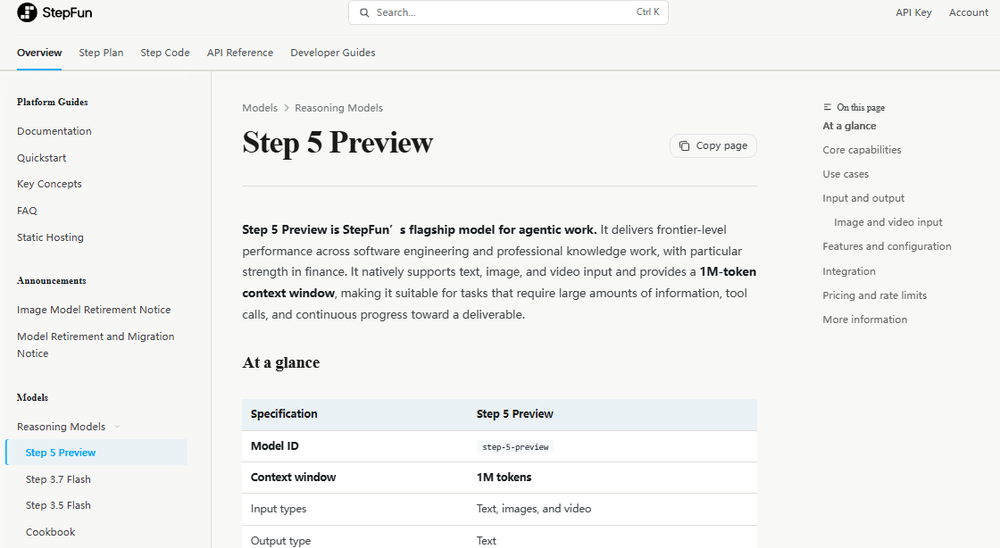The width and height of the screenshot is (1000, 548).
Task: Jump to Image and video input
Action: pos(888,222)
